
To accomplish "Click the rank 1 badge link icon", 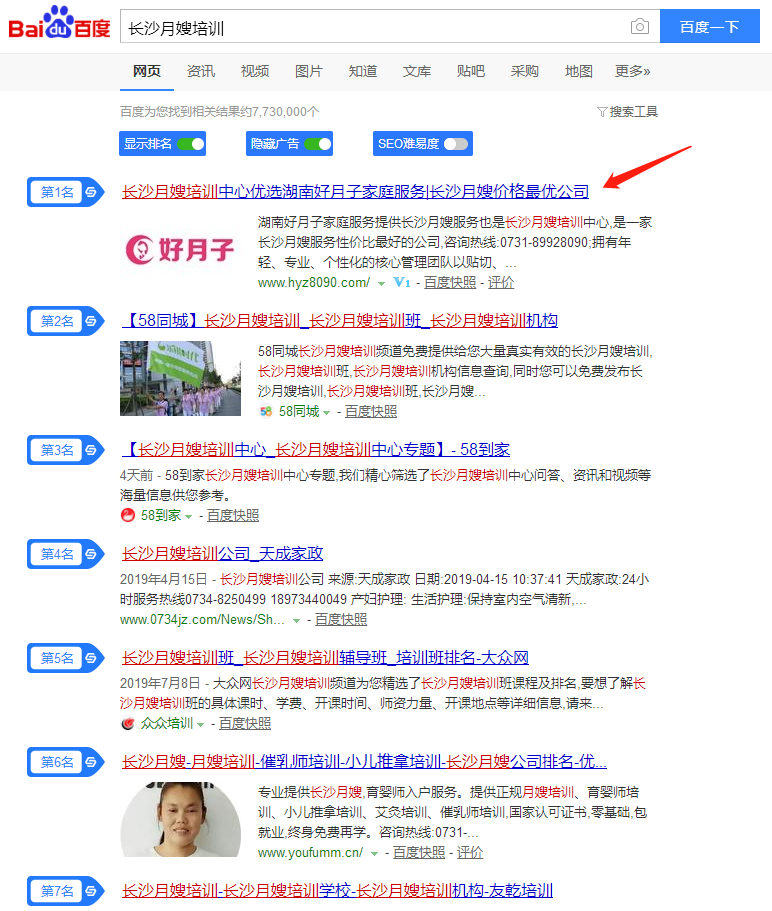I will point(91,192).
